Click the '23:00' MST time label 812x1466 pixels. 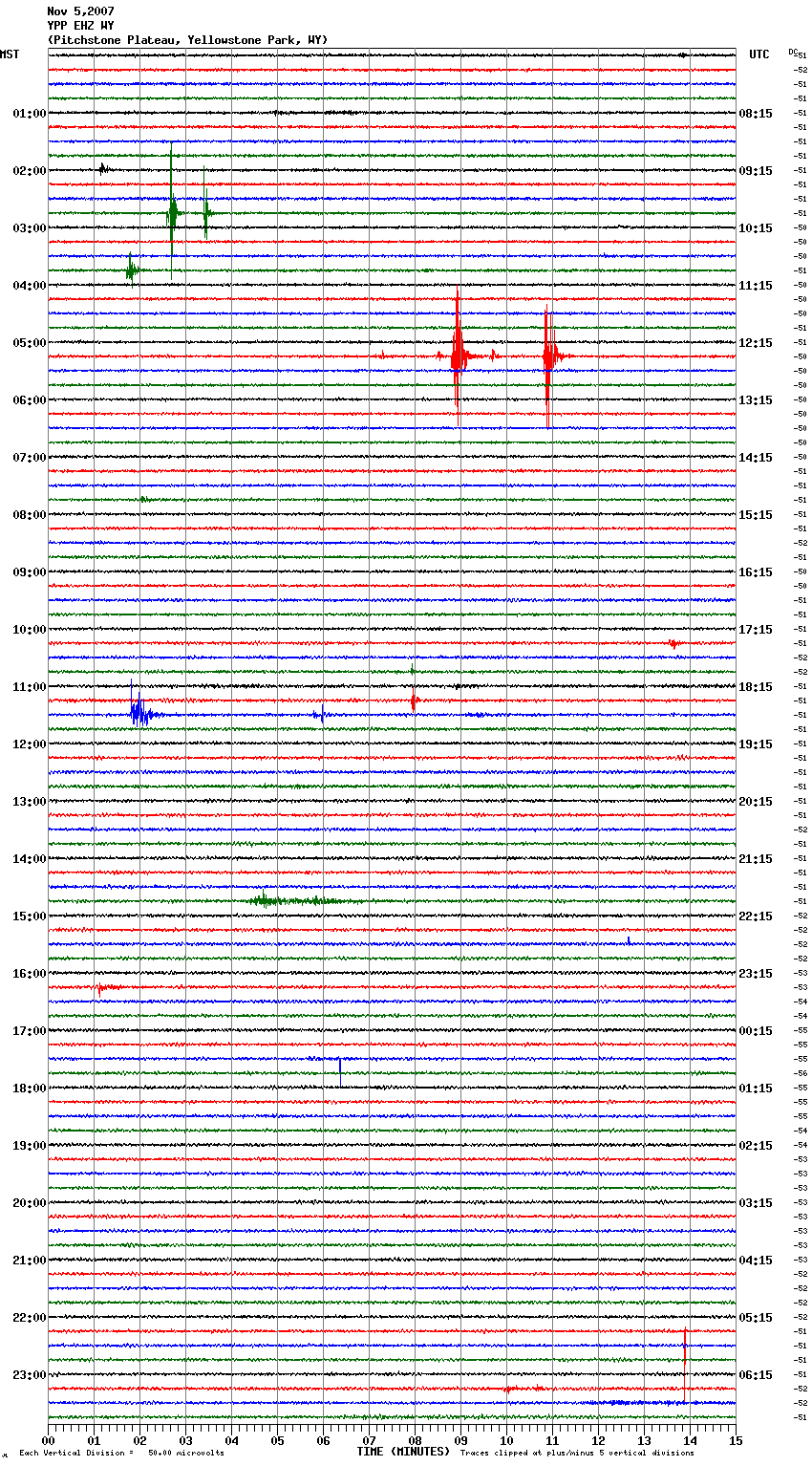[30, 1375]
